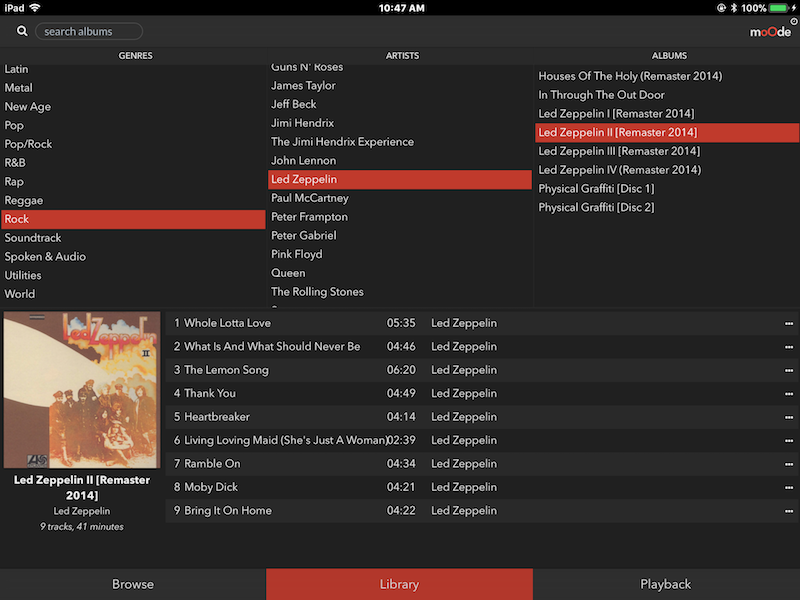This screenshot has width=800, height=600.
Task: Open options menu for Thank You track
Action: coord(789,394)
